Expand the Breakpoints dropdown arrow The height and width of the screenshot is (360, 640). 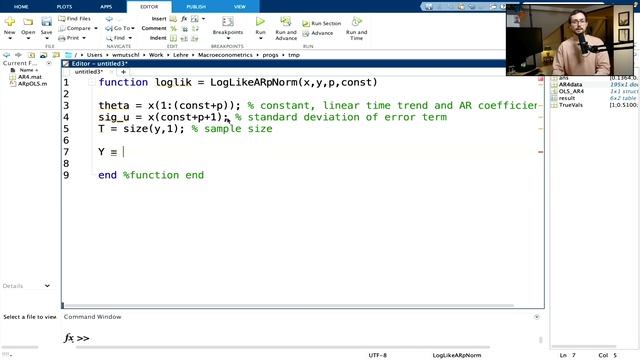228,38
